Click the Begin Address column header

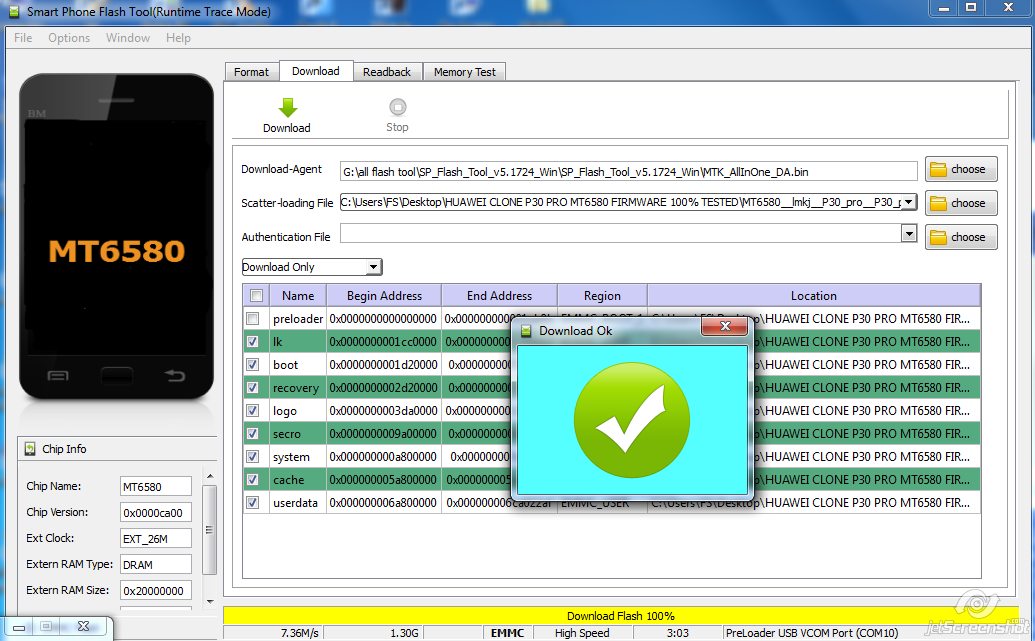384,296
